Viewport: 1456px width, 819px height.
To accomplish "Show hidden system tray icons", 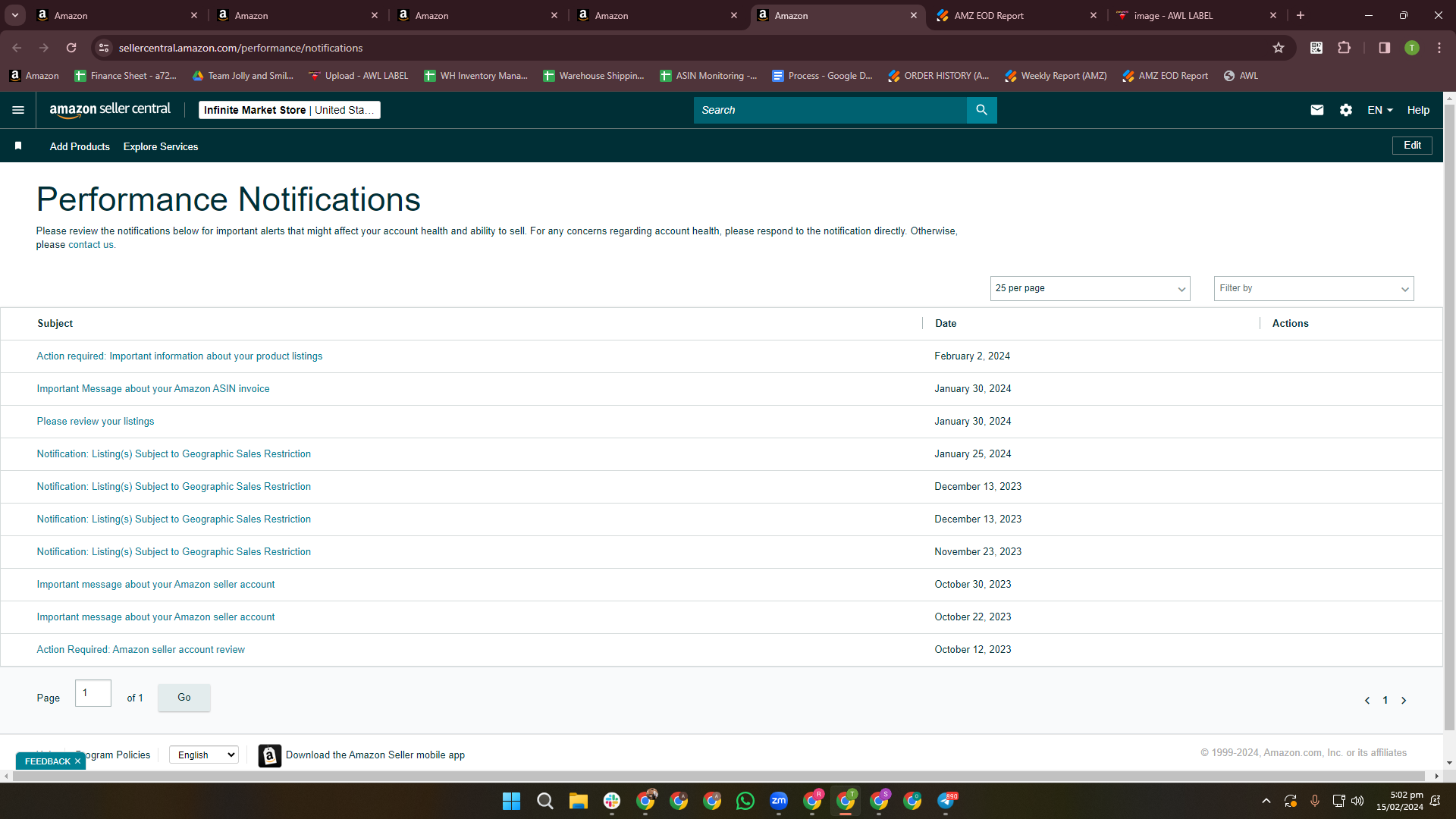I will (1266, 801).
